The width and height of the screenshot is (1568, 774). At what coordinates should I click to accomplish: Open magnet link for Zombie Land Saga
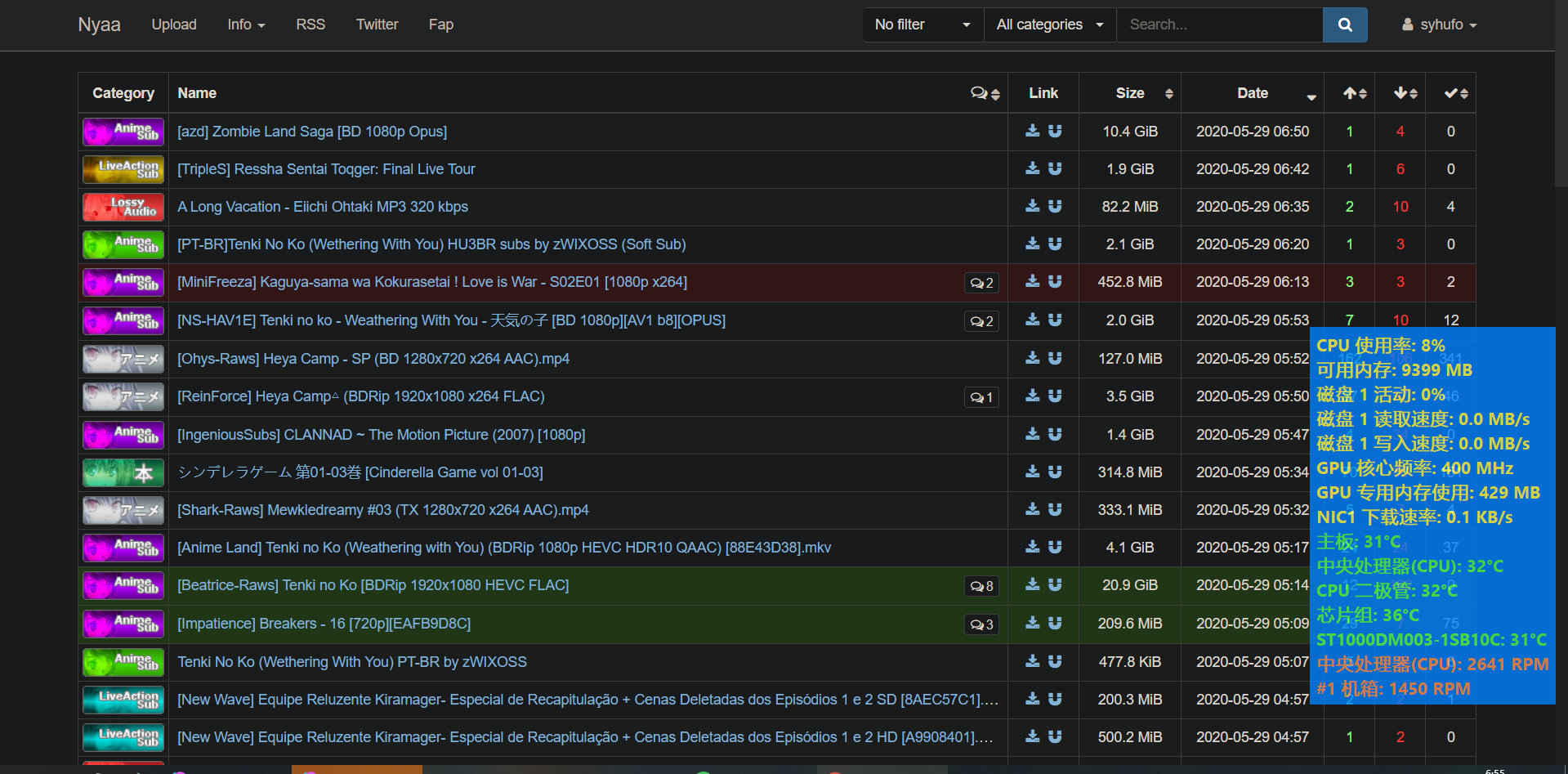[x=1055, y=131]
